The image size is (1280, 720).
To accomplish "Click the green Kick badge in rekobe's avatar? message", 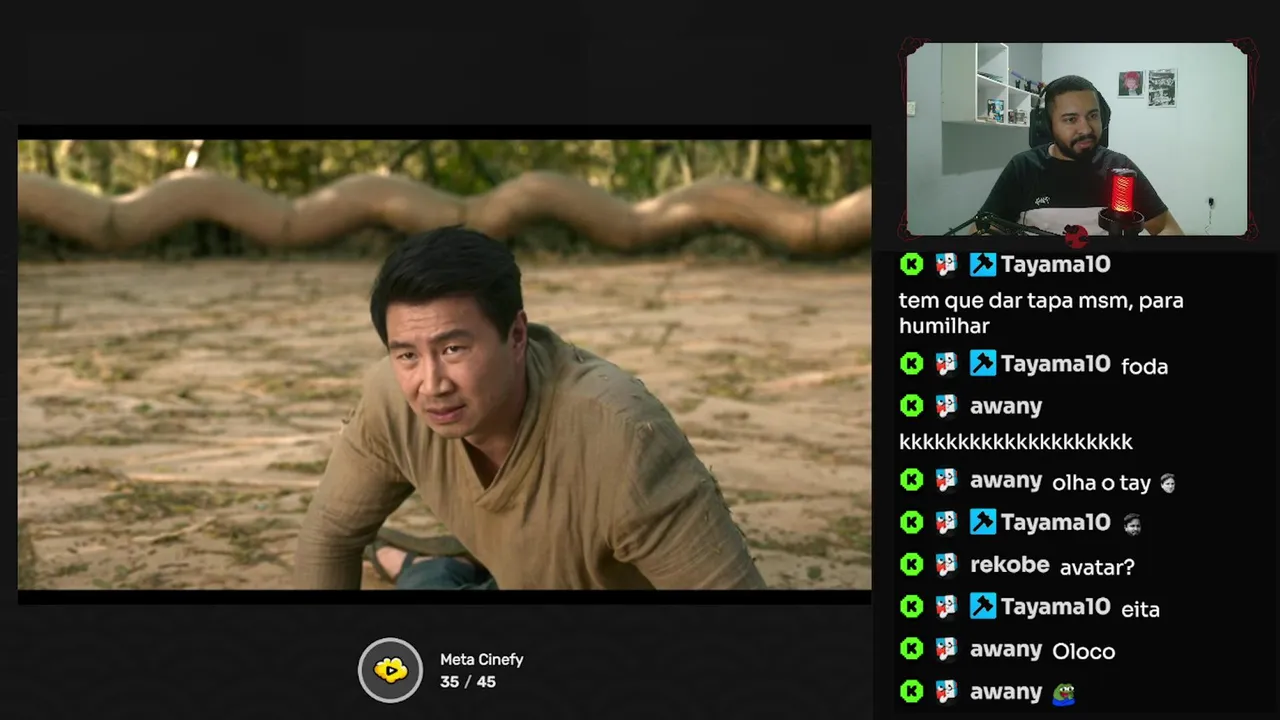I will pos(911,565).
